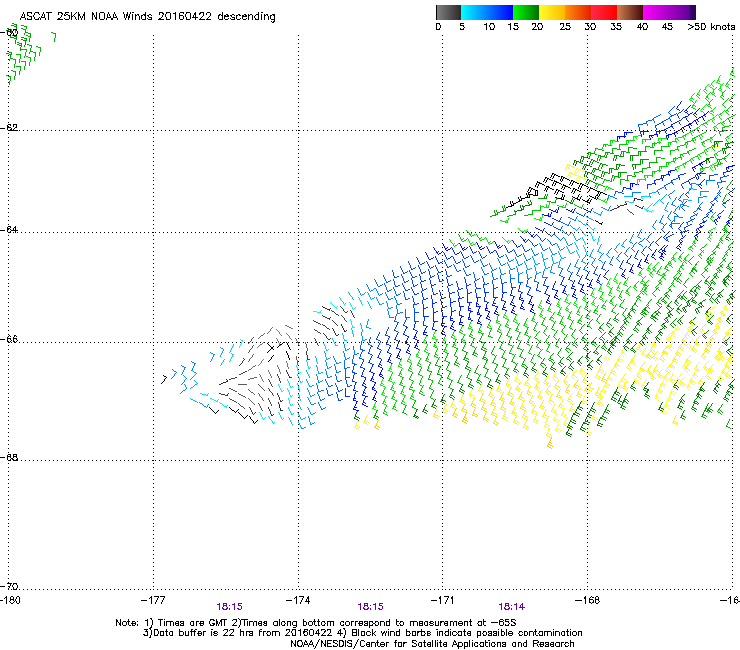The image size is (740, 650).
Task: Click the title "ASCAT 25KM NOAA Winds 20160422 descending"
Action: [x=147, y=16]
